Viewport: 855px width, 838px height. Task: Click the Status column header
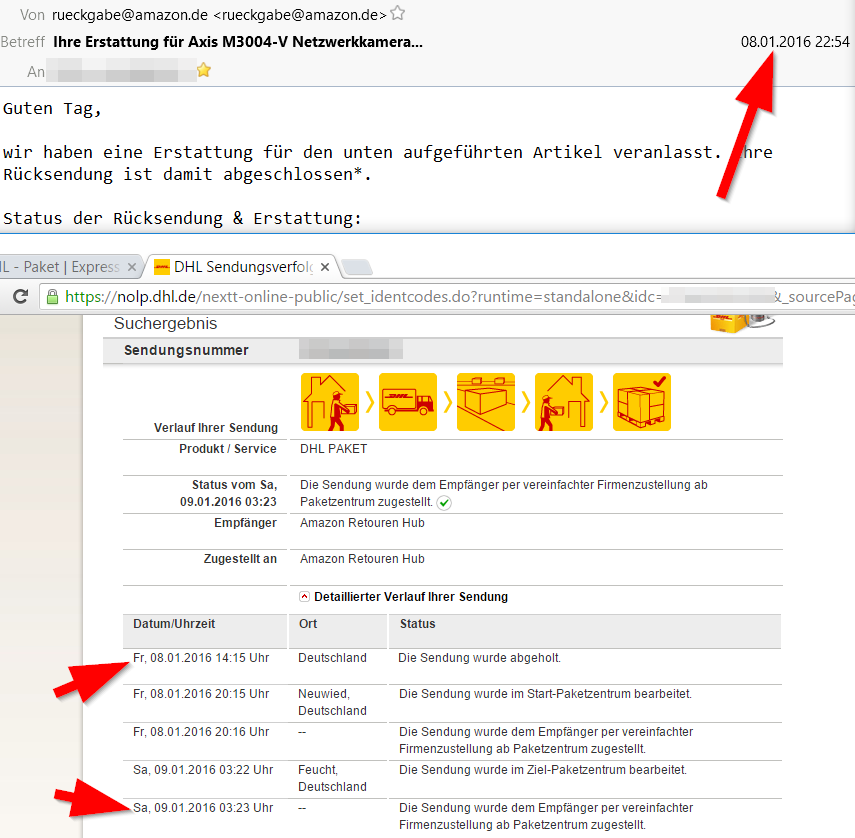pos(418,624)
